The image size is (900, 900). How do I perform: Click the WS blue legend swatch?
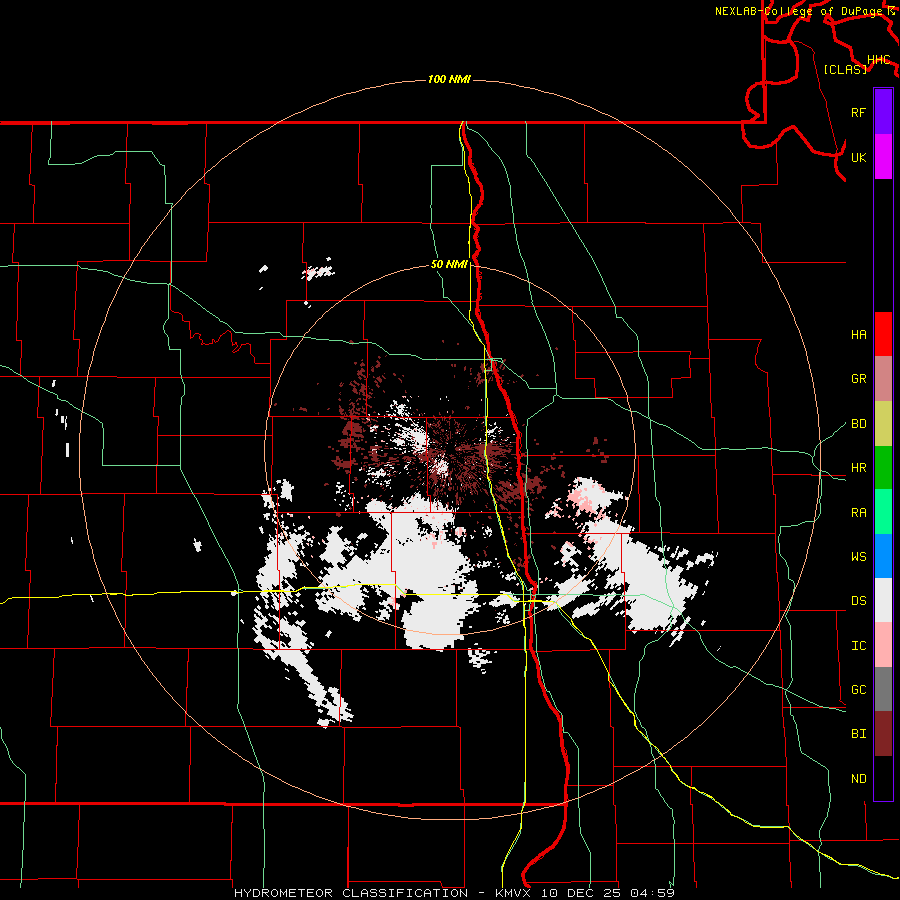[x=883, y=556]
